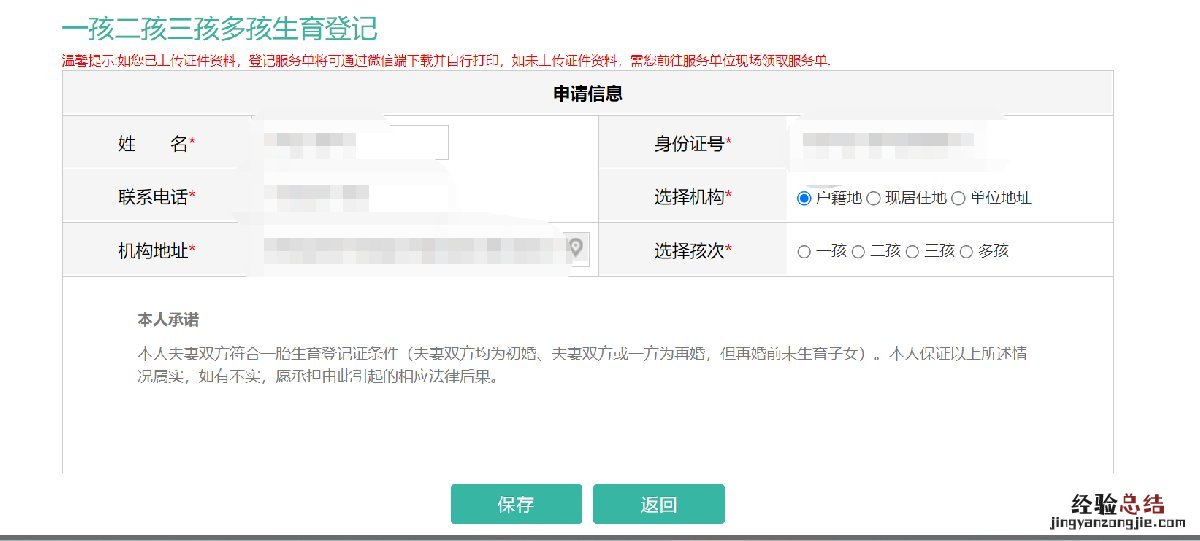This screenshot has width=1200, height=541.
Task: Focus the 姓名 input field
Action: click(x=355, y=143)
